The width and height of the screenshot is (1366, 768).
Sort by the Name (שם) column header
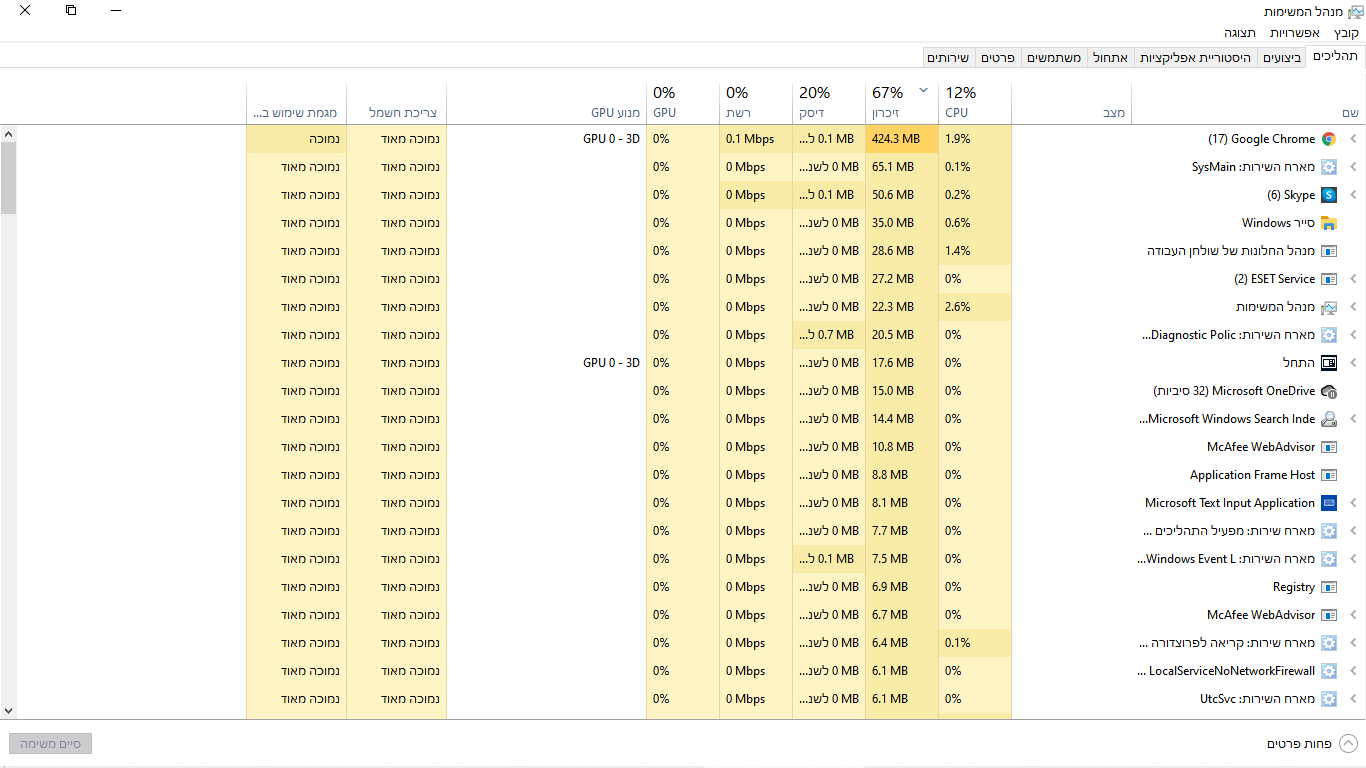1247,103
